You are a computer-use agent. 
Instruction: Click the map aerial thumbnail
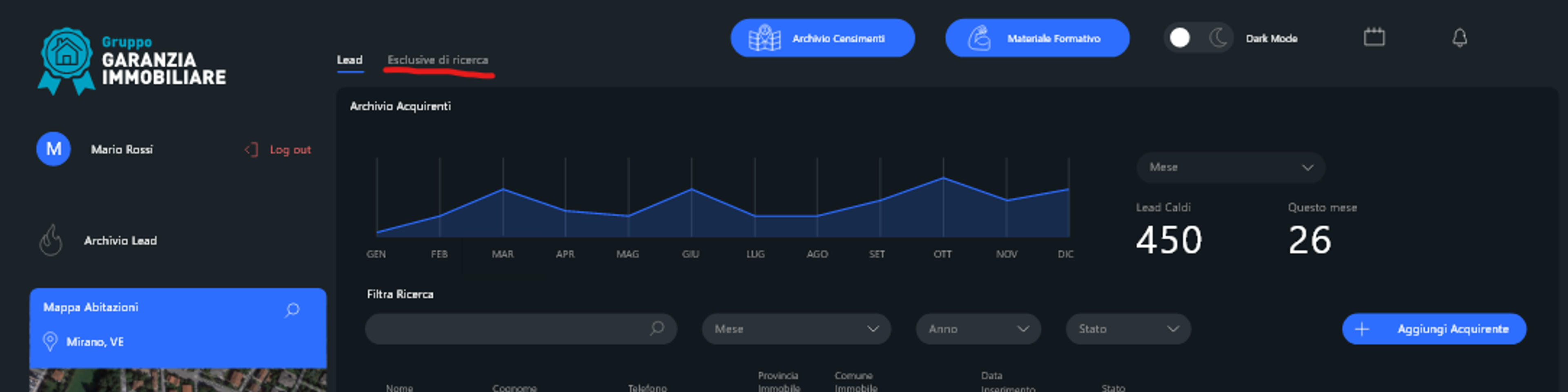pos(178,381)
